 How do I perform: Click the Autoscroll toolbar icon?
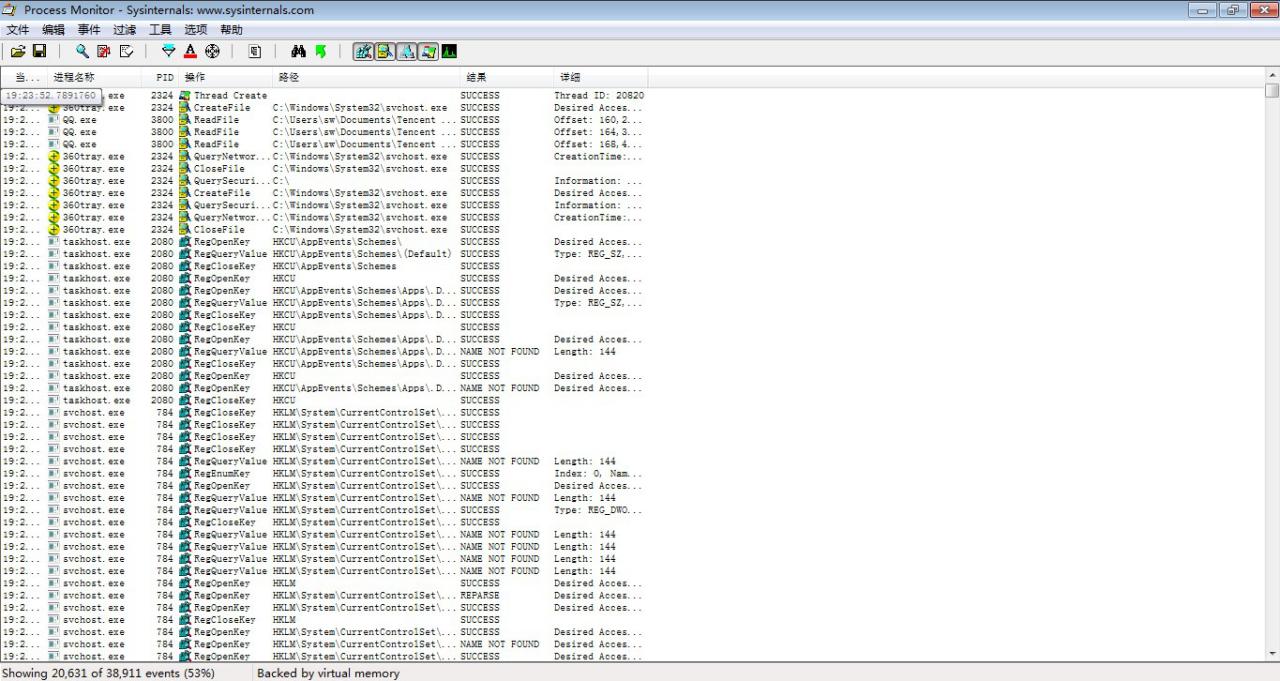104,51
